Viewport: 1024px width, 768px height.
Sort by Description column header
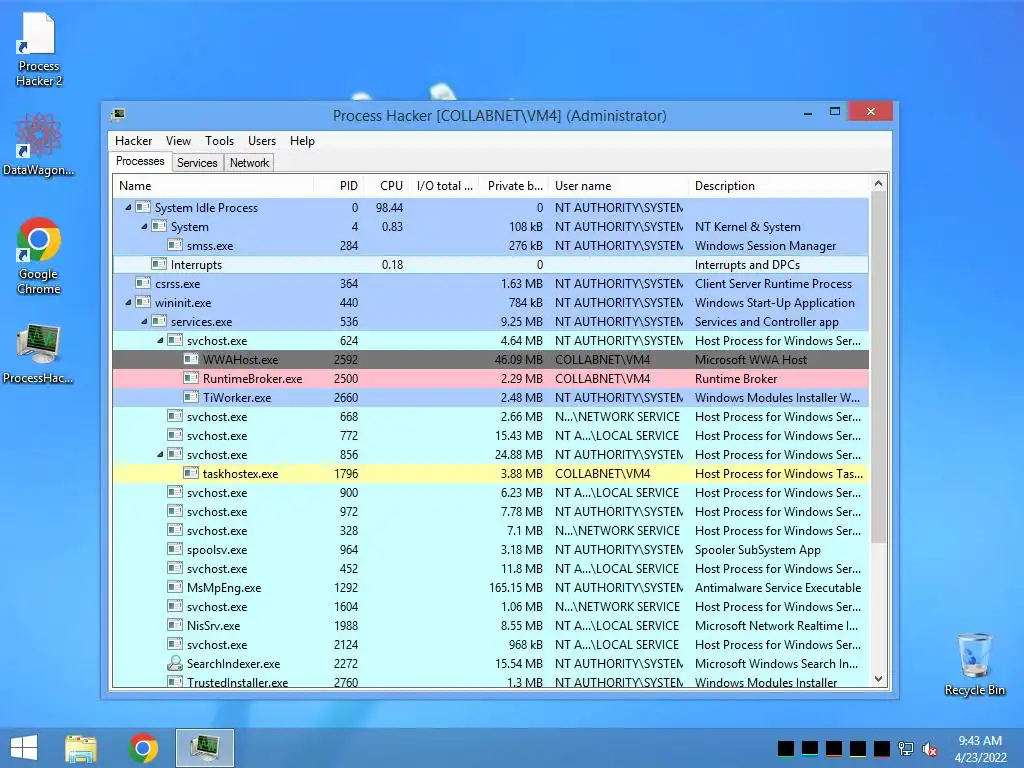(x=779, y=186)
